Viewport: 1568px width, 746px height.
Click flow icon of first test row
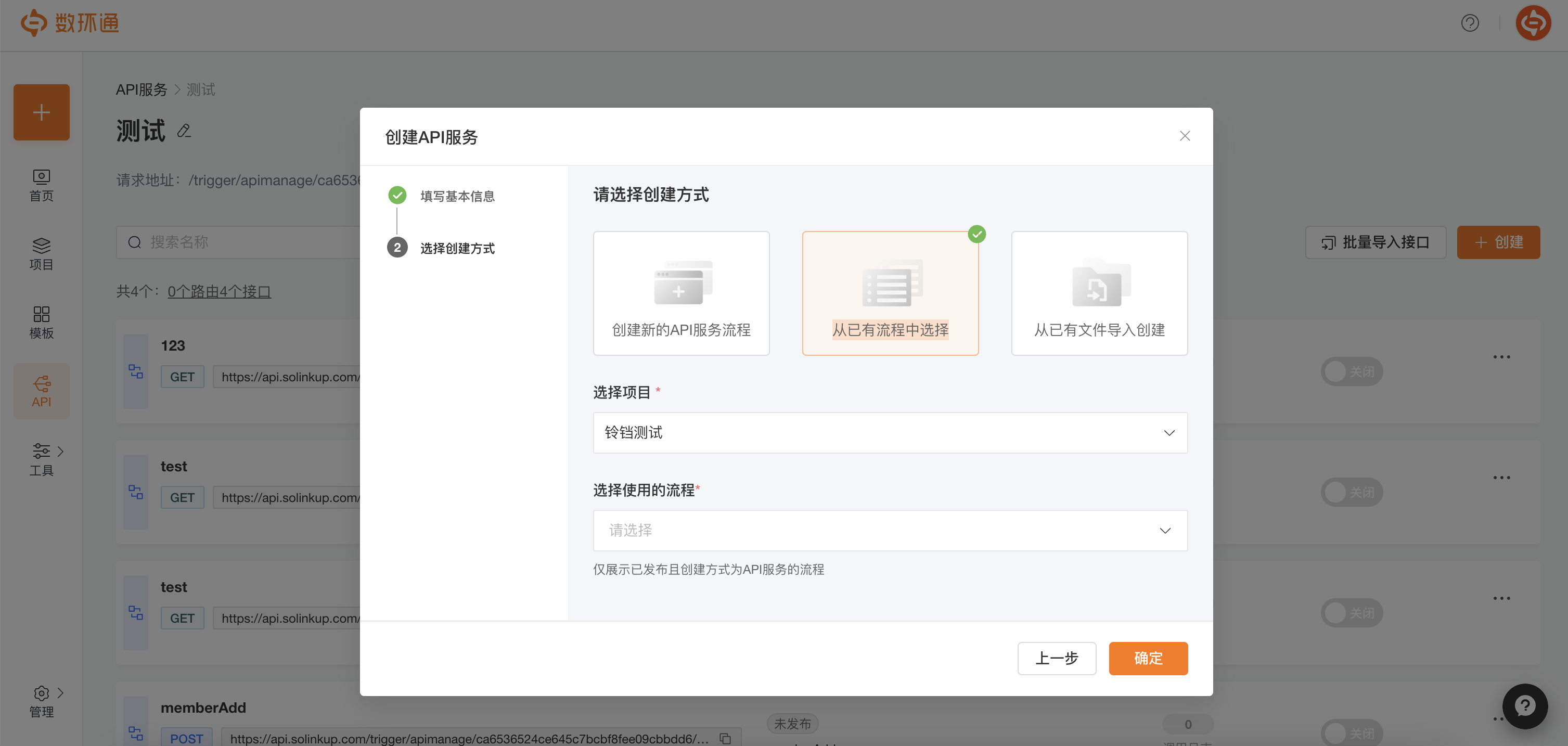(x=136, y=492)
